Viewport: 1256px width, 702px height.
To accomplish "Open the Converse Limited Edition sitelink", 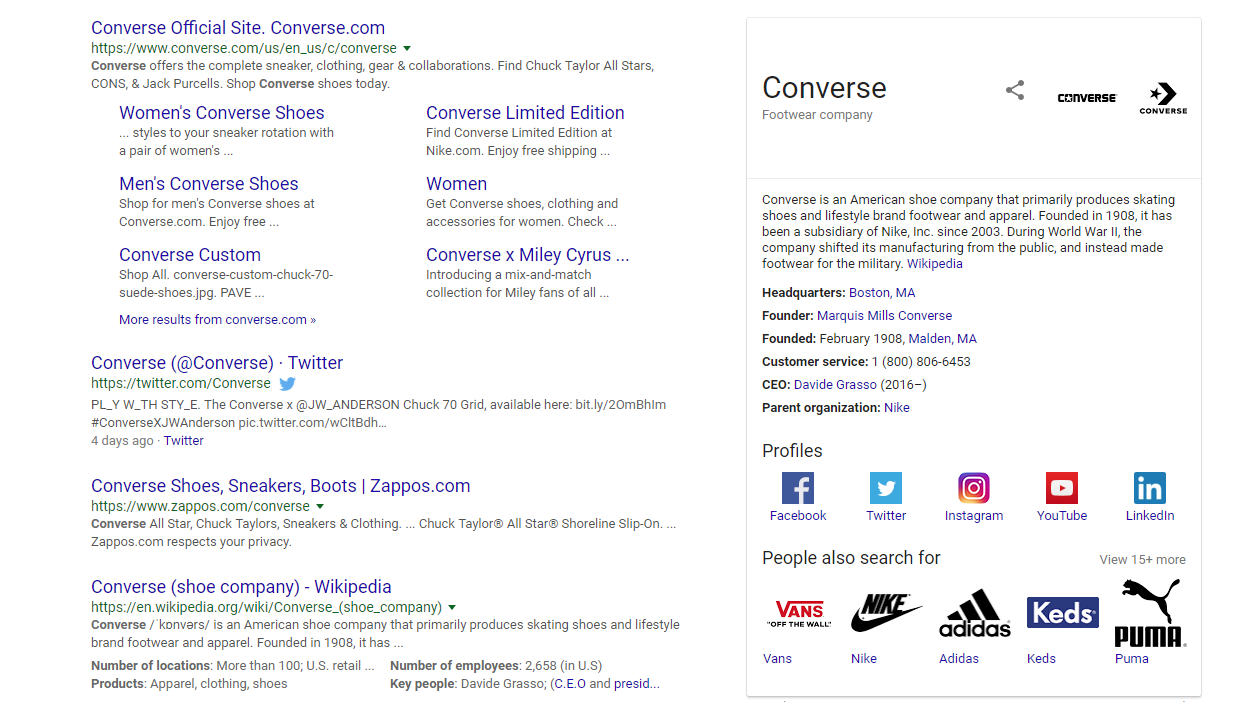I will (525, 113).
